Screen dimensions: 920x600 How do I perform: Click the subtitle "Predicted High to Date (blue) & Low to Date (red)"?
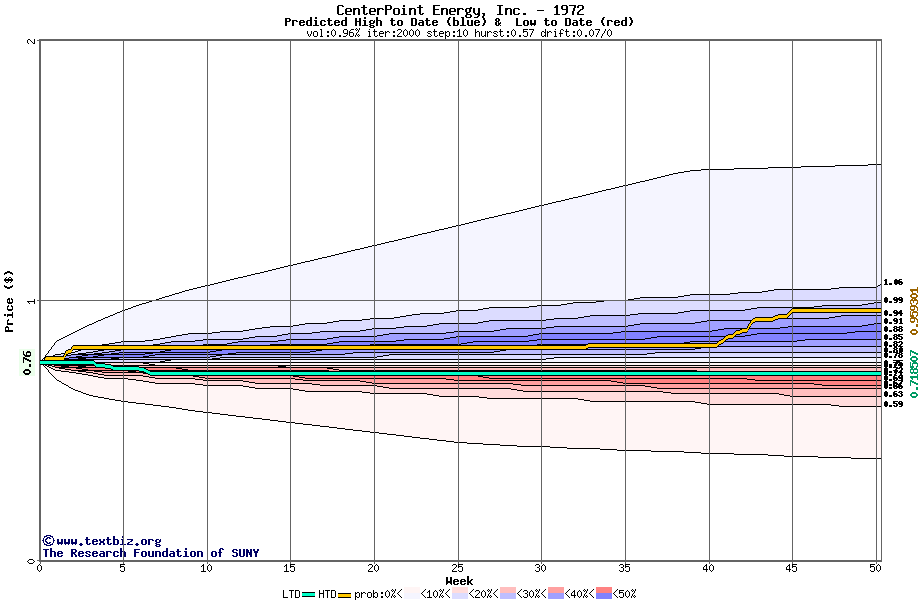tap(459, 22)
